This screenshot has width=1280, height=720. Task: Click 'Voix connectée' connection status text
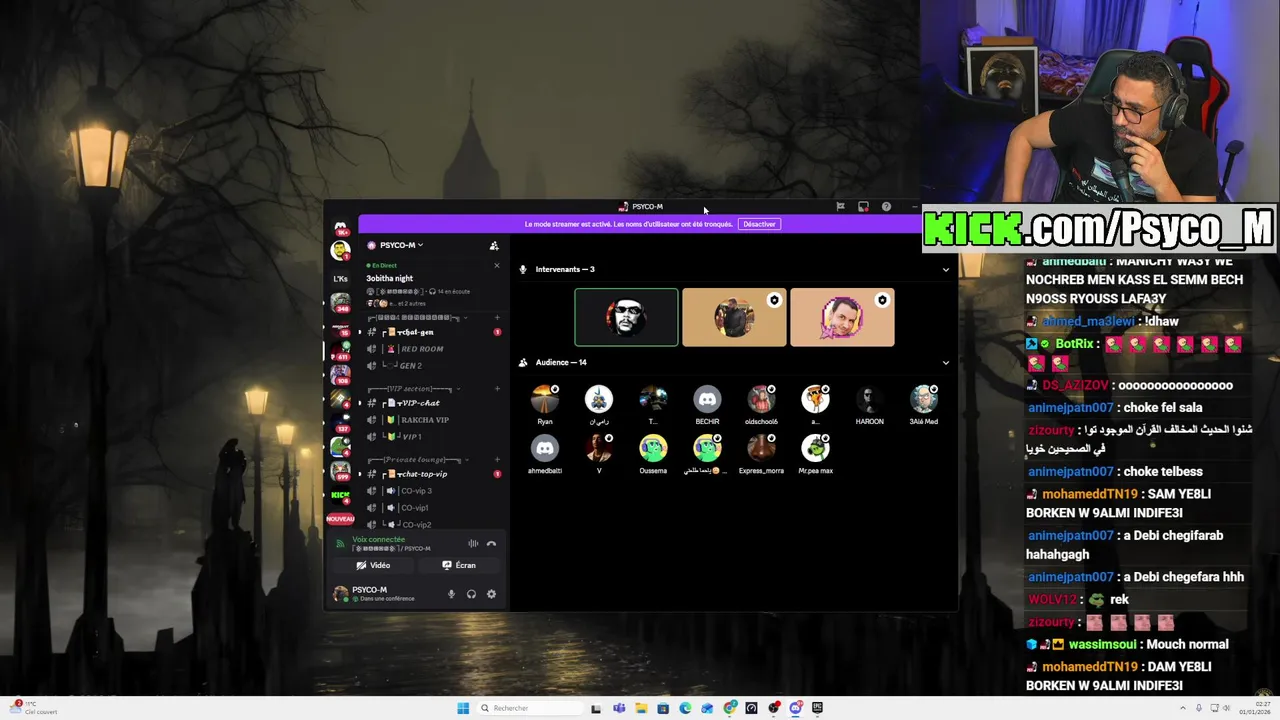[x=378, y=540]
